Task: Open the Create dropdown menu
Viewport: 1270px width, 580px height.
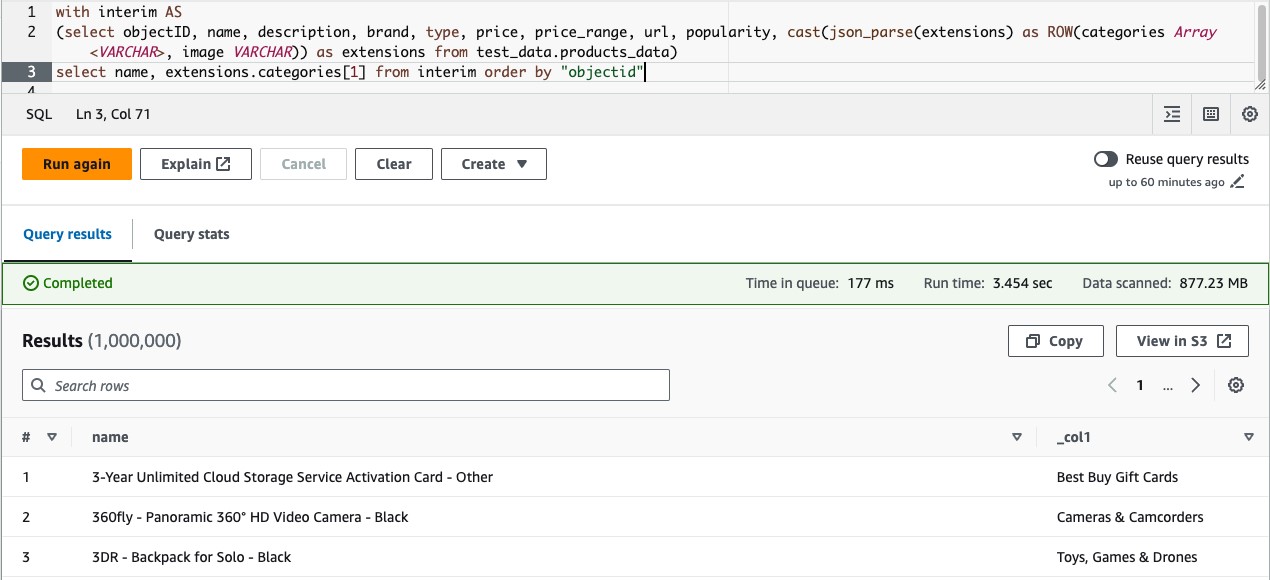Action: click(493, 163)
